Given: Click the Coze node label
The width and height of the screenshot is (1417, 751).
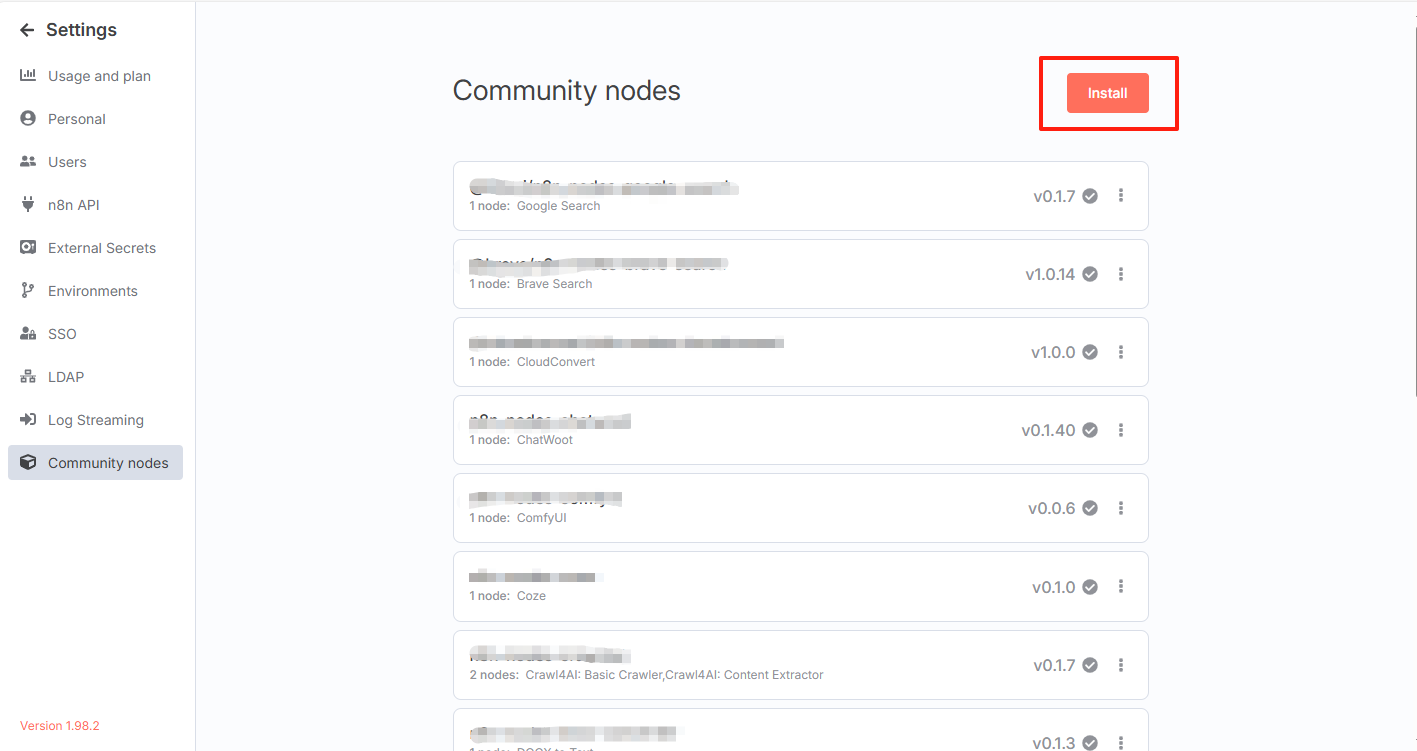Looking at the screenshot, I should (531, 596).
